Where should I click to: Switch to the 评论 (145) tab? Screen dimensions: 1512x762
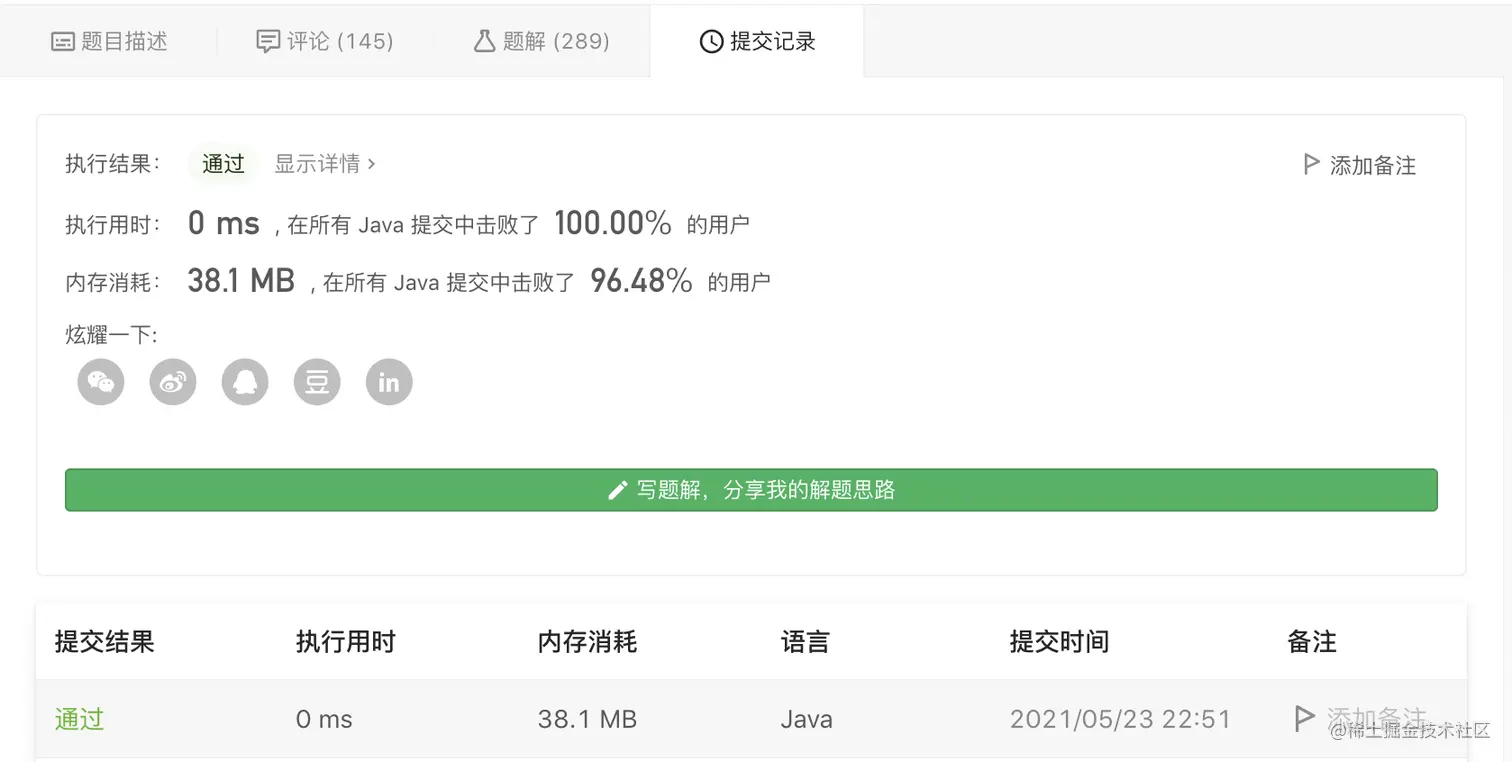pyautogui.click(x=325, y=41)
